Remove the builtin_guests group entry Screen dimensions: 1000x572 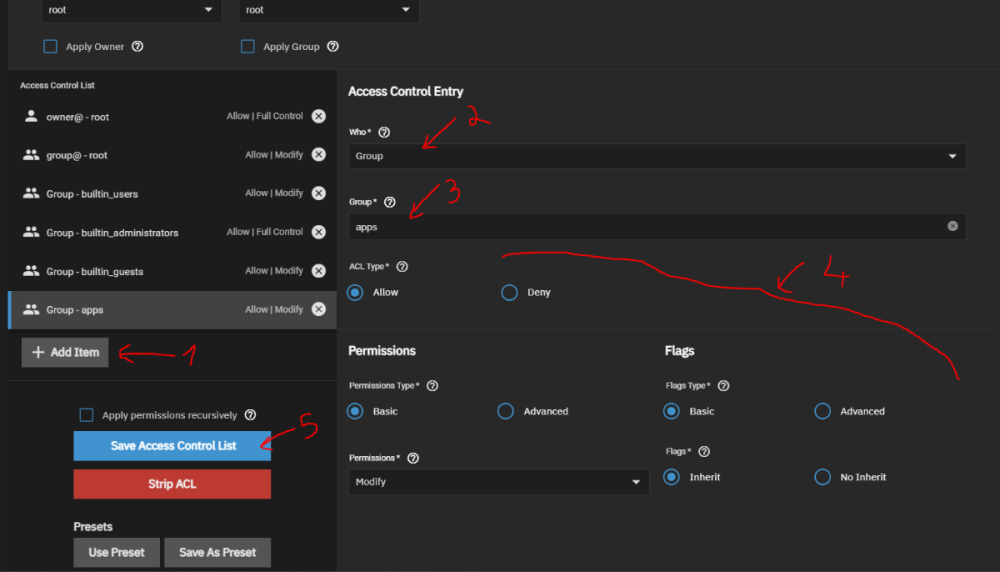318,271
